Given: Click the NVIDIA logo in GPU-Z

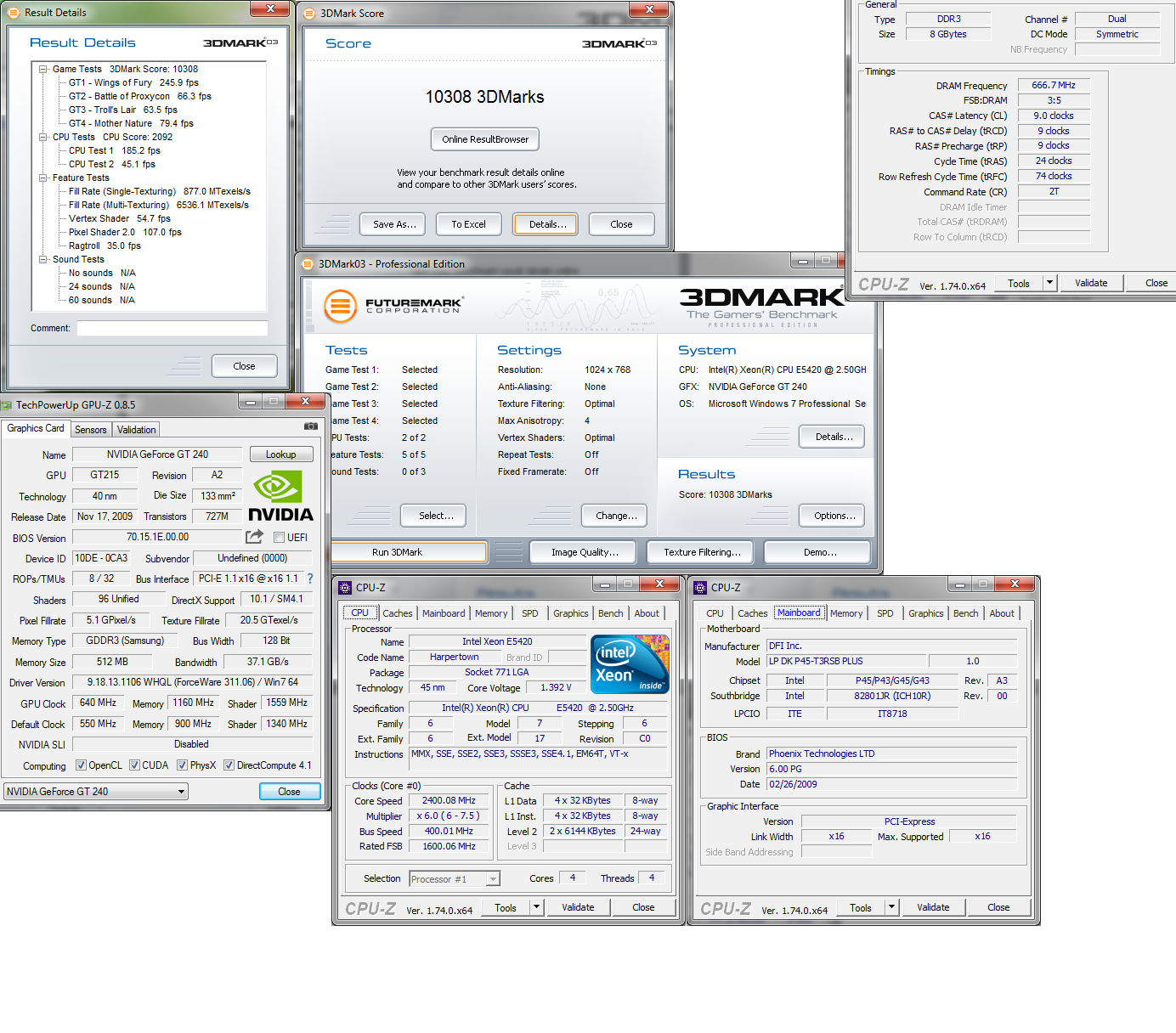Looking at the screenshot, I should (280, 497).
